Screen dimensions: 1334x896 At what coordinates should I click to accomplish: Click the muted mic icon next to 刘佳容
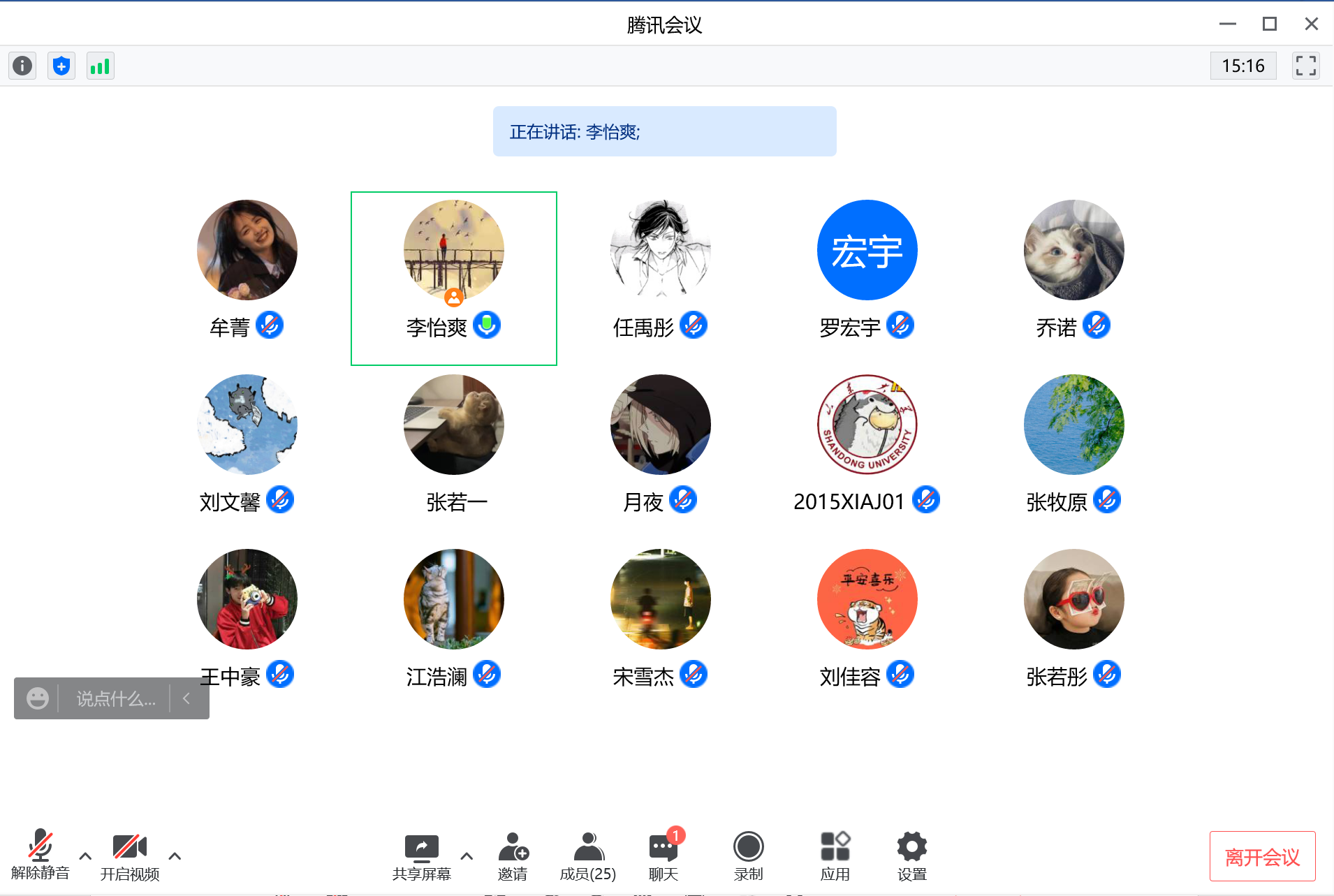pyautogui.click(x=900, y=675)
